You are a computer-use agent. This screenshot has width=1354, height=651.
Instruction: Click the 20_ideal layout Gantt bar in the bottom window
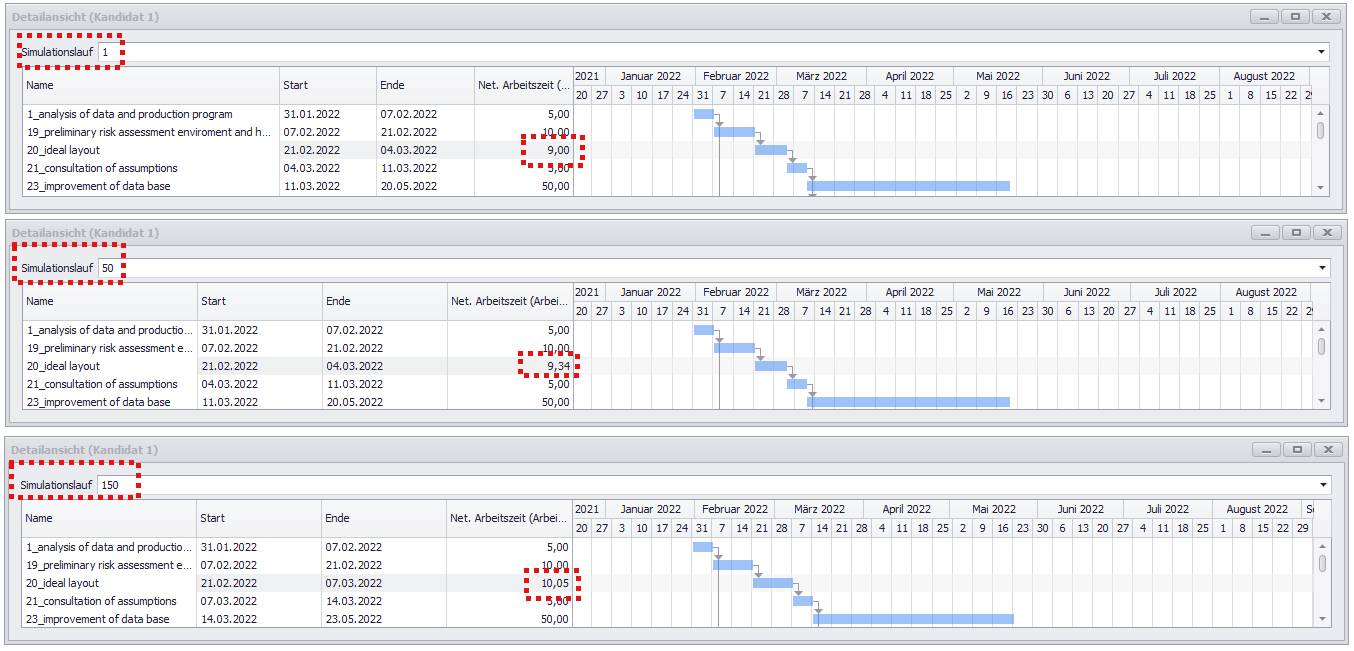[772, 583]
